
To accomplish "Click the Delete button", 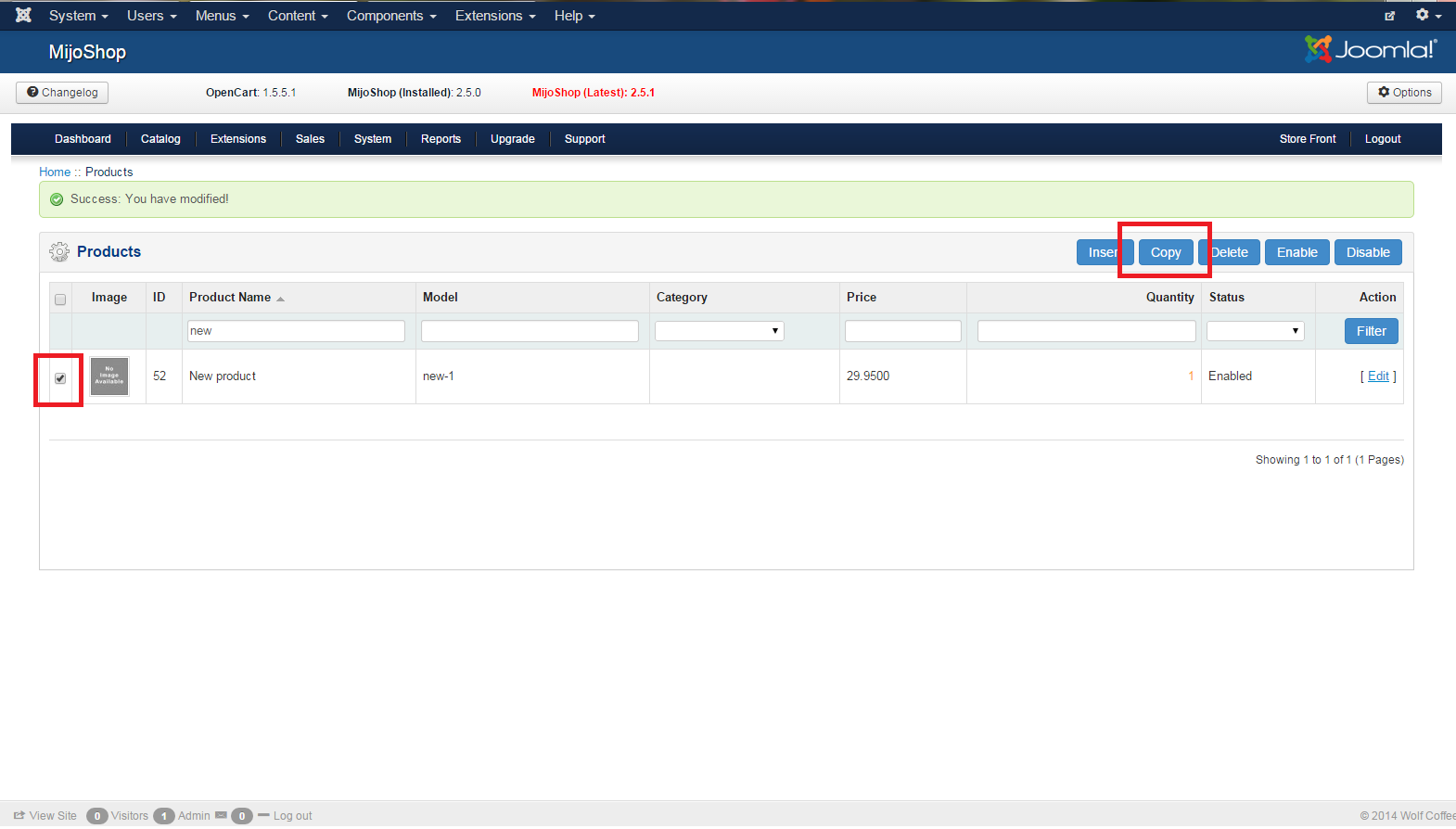I will [1229, 252].
